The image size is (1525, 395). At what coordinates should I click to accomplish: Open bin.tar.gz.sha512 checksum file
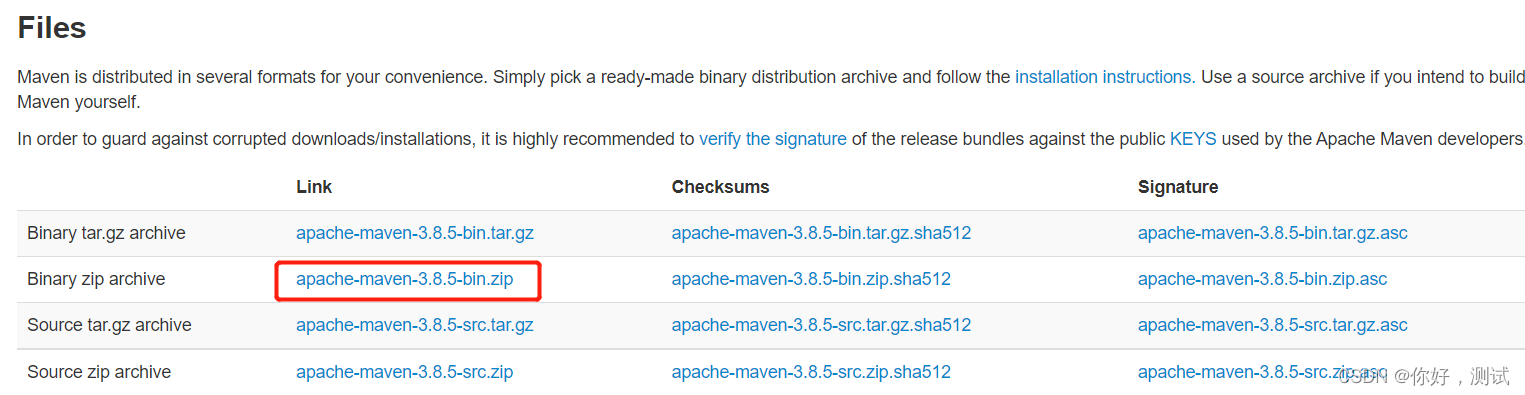(821, 233)
